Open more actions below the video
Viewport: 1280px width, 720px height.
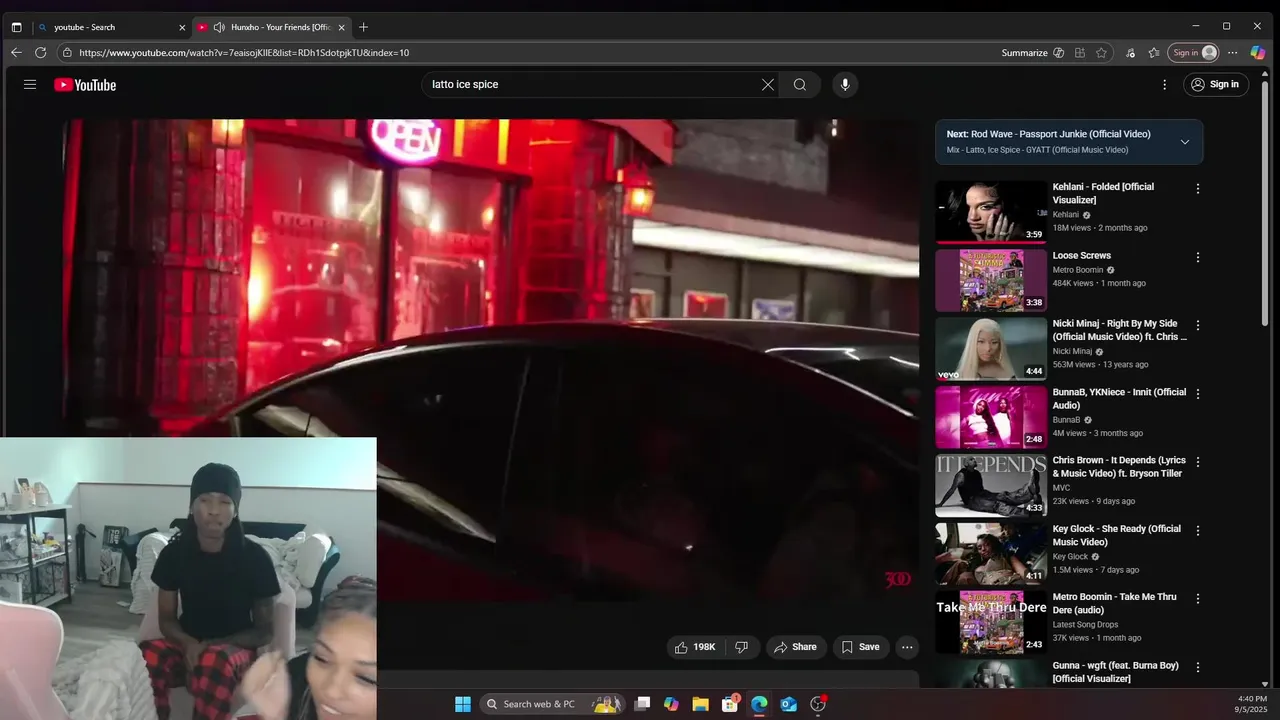pyautogui.click(x=907, y=647)
